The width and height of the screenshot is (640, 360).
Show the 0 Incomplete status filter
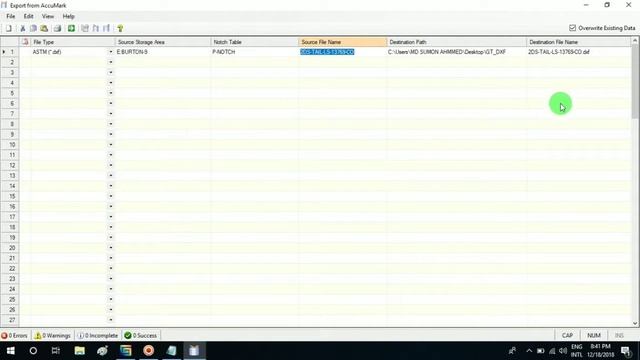pos(98,336)
